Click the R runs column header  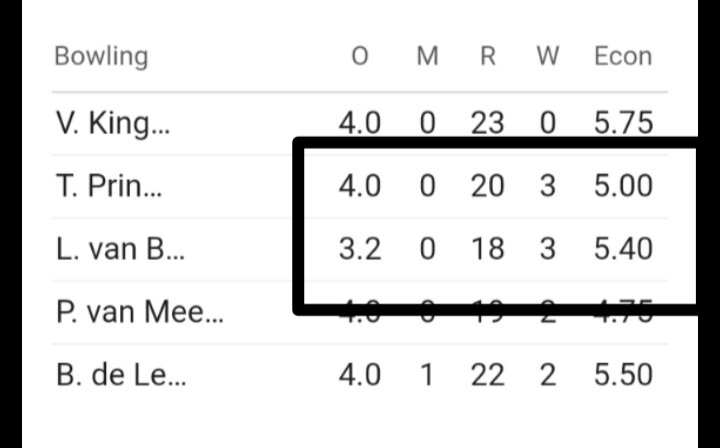[487, 56]
